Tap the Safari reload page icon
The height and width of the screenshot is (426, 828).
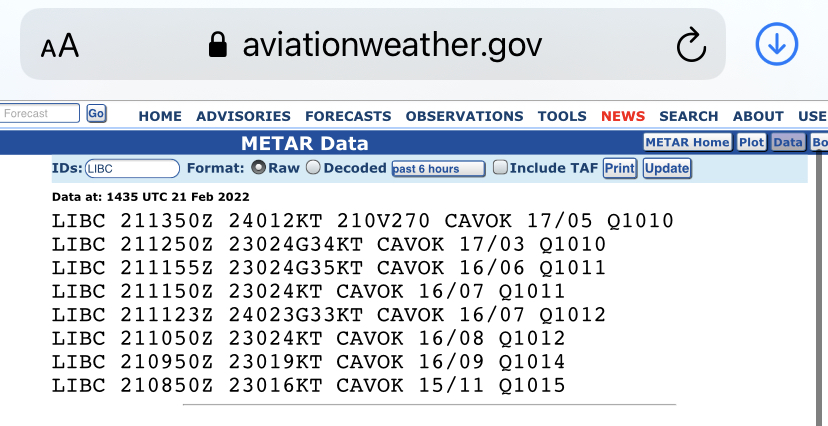point(691,44)
